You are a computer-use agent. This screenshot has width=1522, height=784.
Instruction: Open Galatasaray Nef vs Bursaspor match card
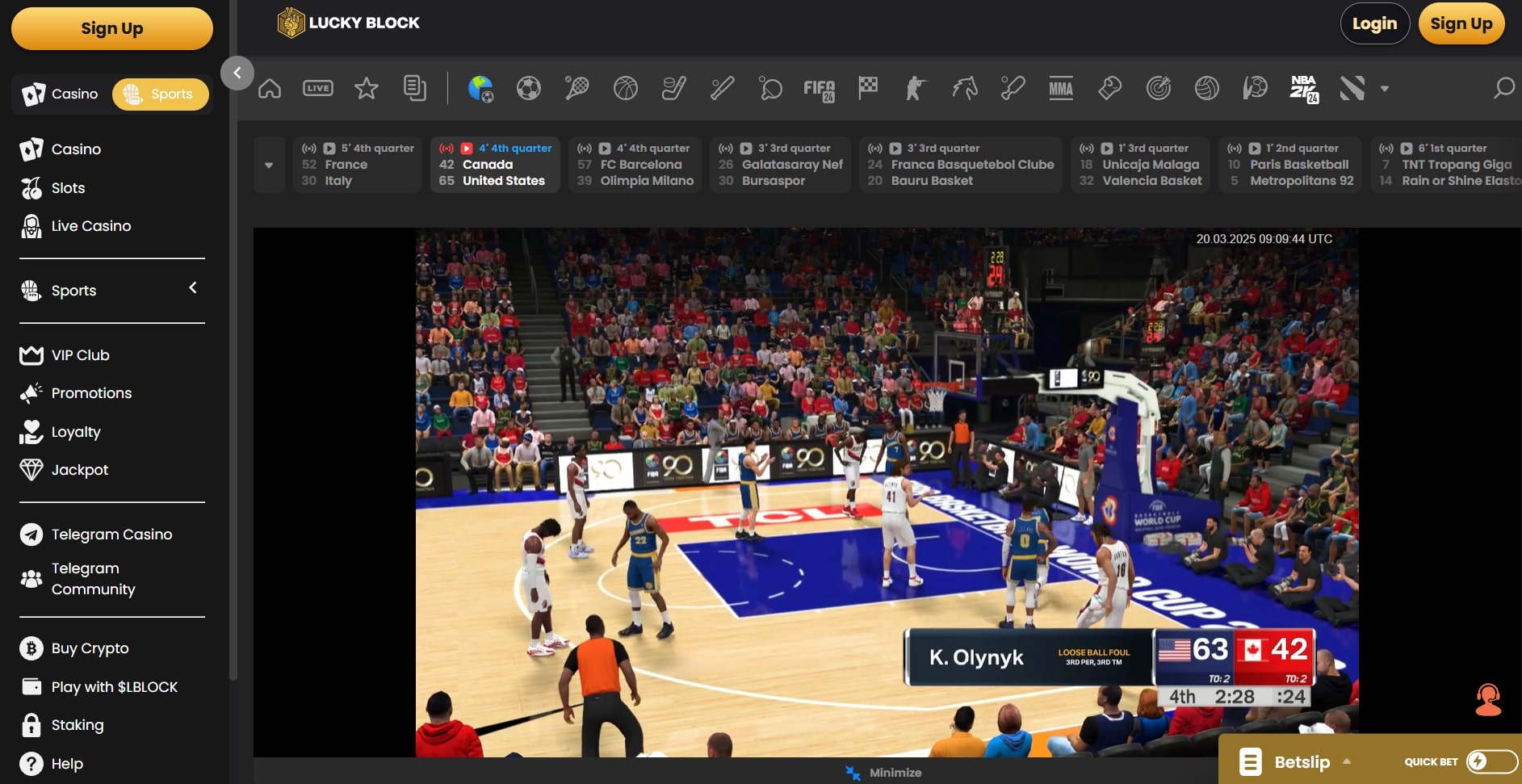click(780, 165)
